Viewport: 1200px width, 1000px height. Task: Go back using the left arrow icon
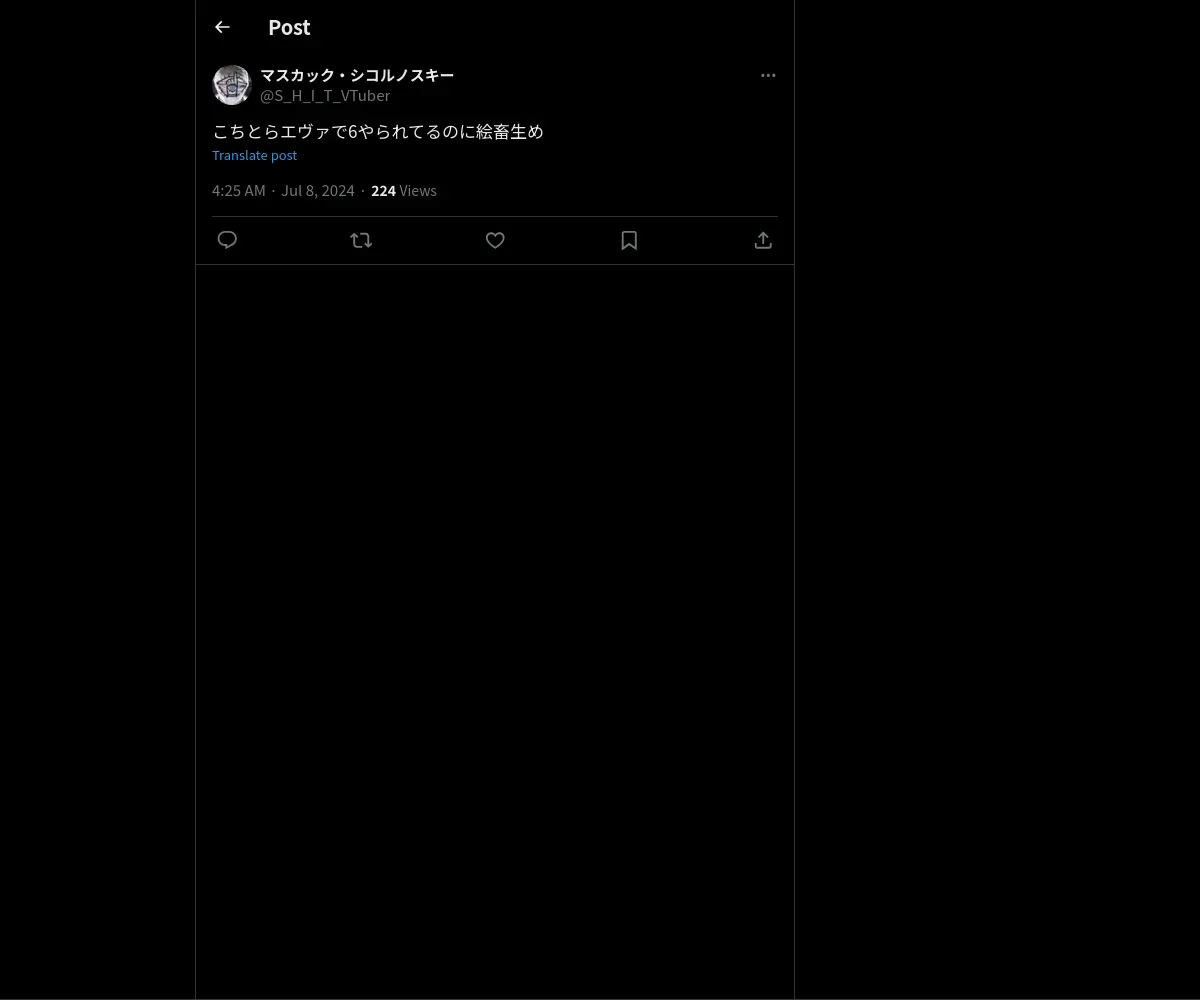click(222, 27)
